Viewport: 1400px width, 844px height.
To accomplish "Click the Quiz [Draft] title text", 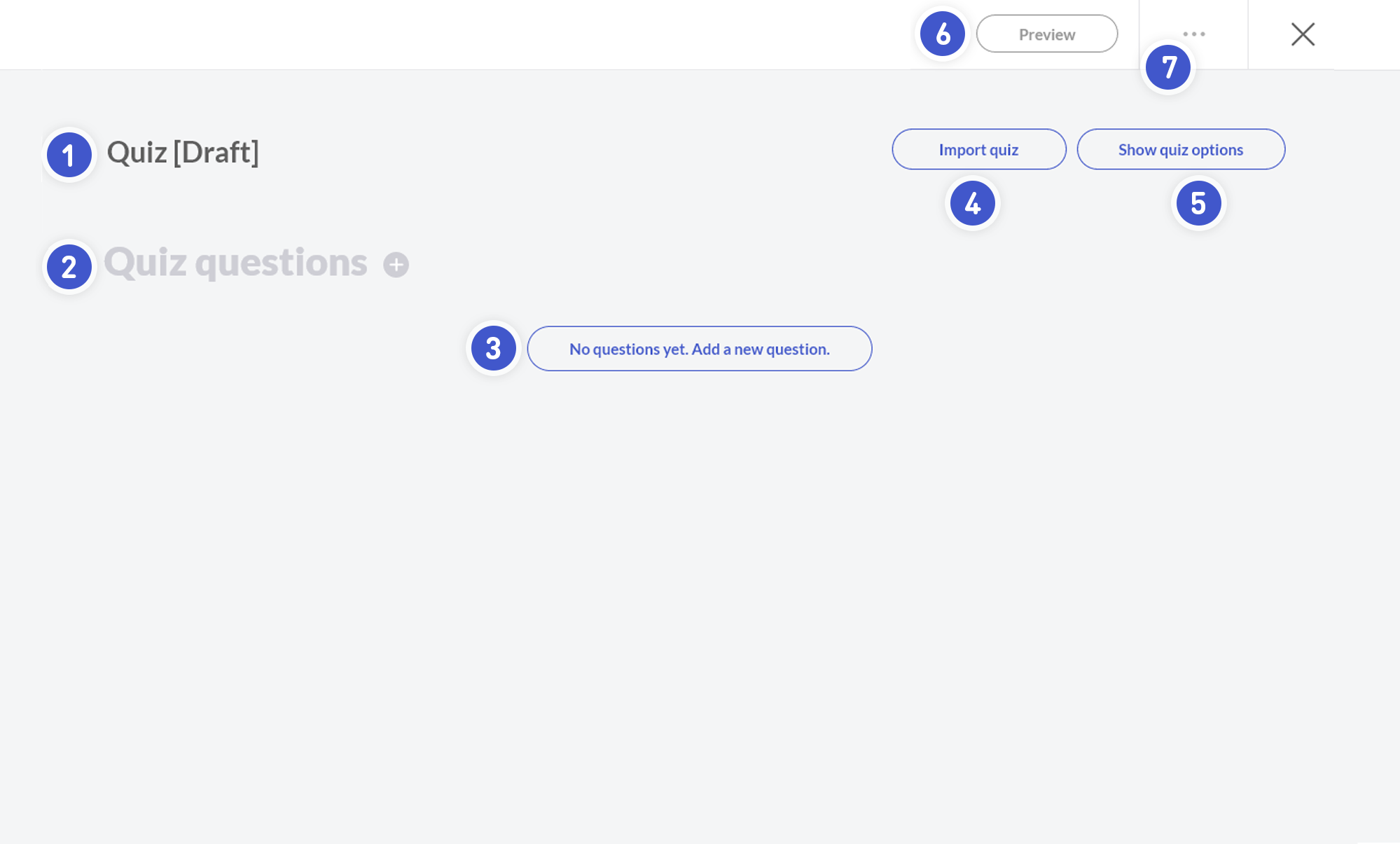I will [x=183, y=153].
